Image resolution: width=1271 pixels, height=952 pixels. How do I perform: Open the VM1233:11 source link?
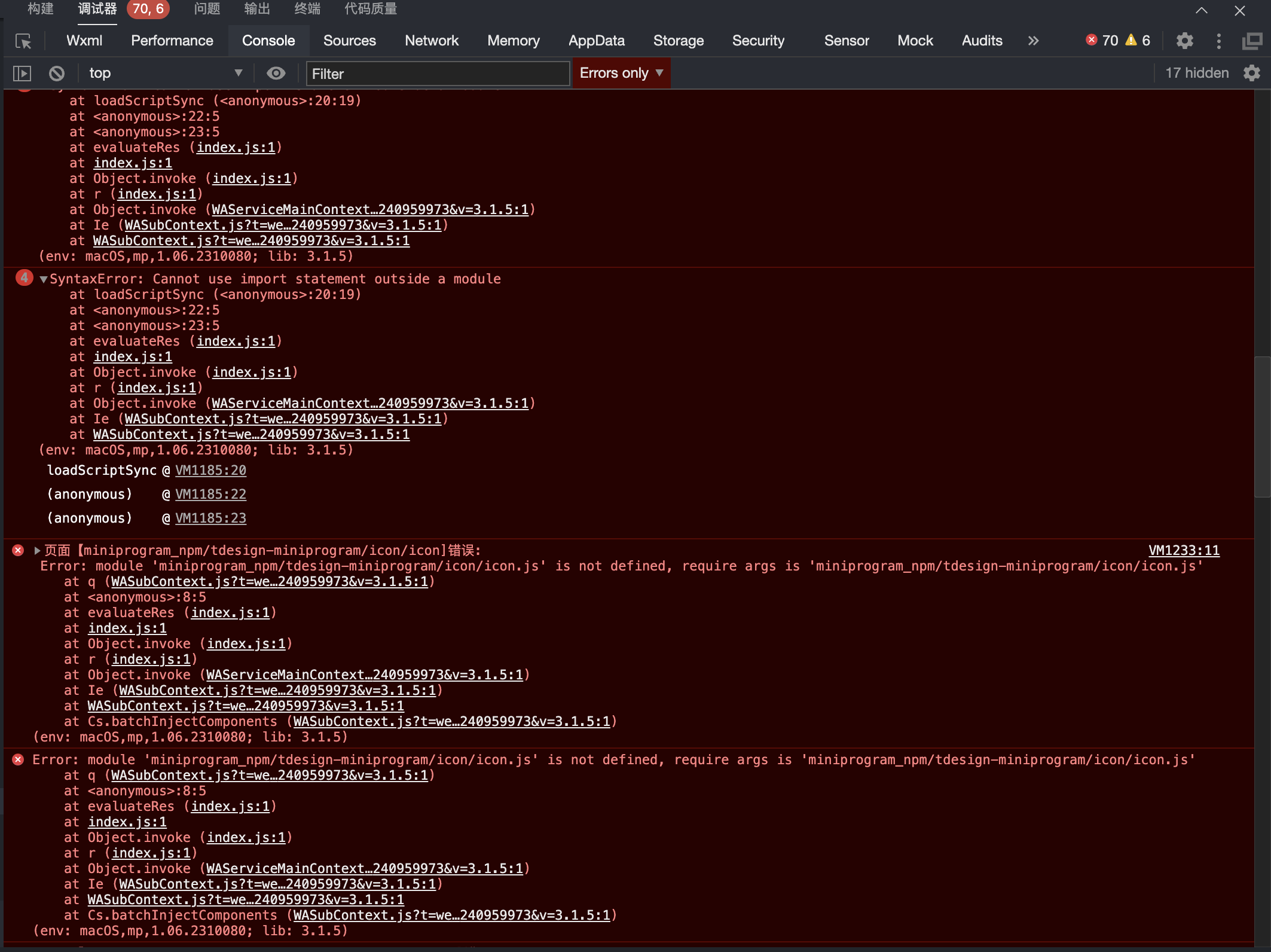(1183, 550)
